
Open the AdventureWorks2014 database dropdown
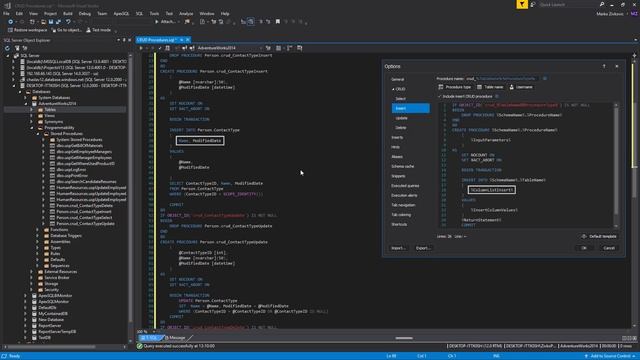pos(261,48)
